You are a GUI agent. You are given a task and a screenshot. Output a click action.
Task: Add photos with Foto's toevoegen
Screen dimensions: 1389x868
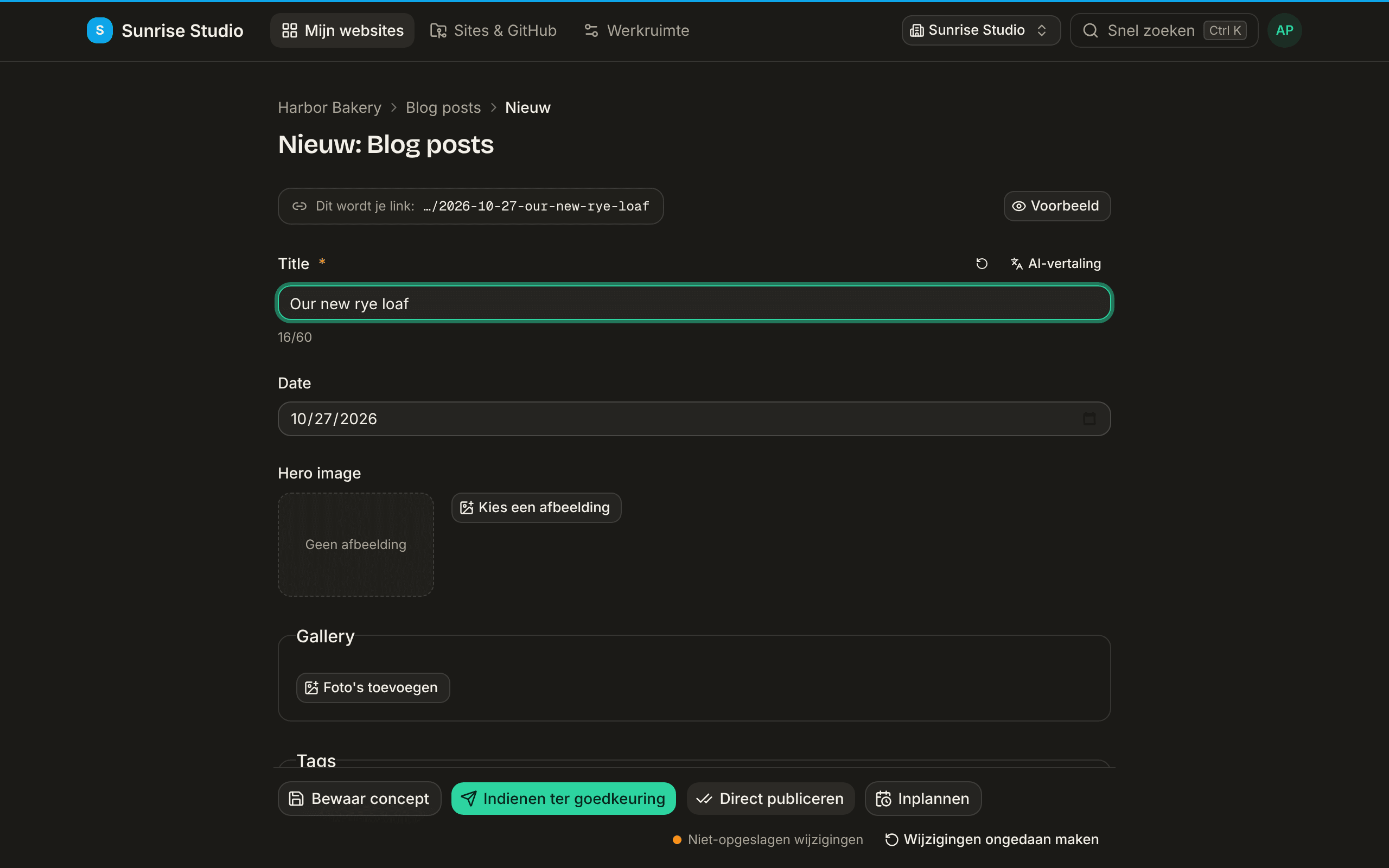click(373, 687)
